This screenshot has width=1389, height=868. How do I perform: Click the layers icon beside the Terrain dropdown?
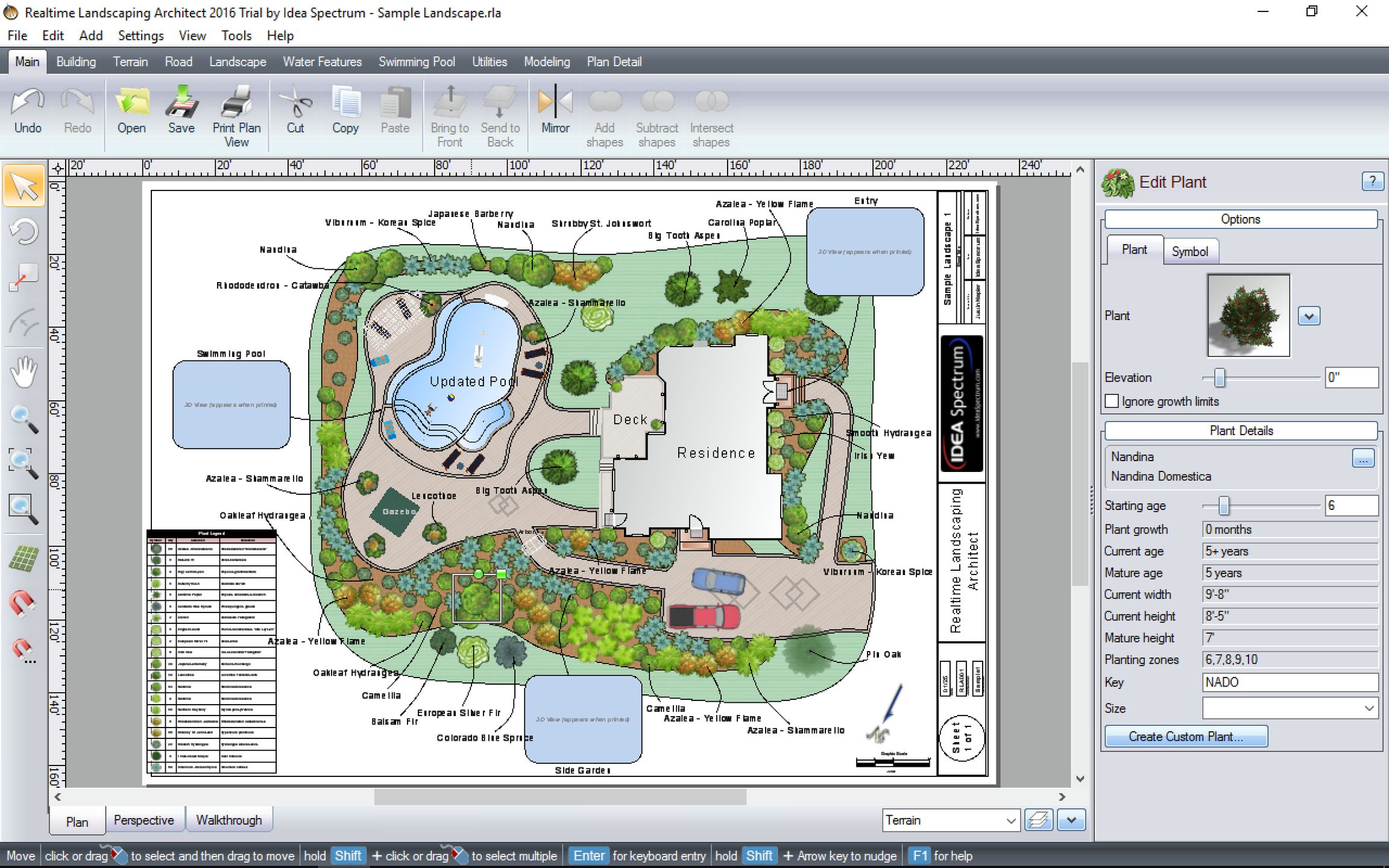pyautogui.click(x=1039, y=820)
